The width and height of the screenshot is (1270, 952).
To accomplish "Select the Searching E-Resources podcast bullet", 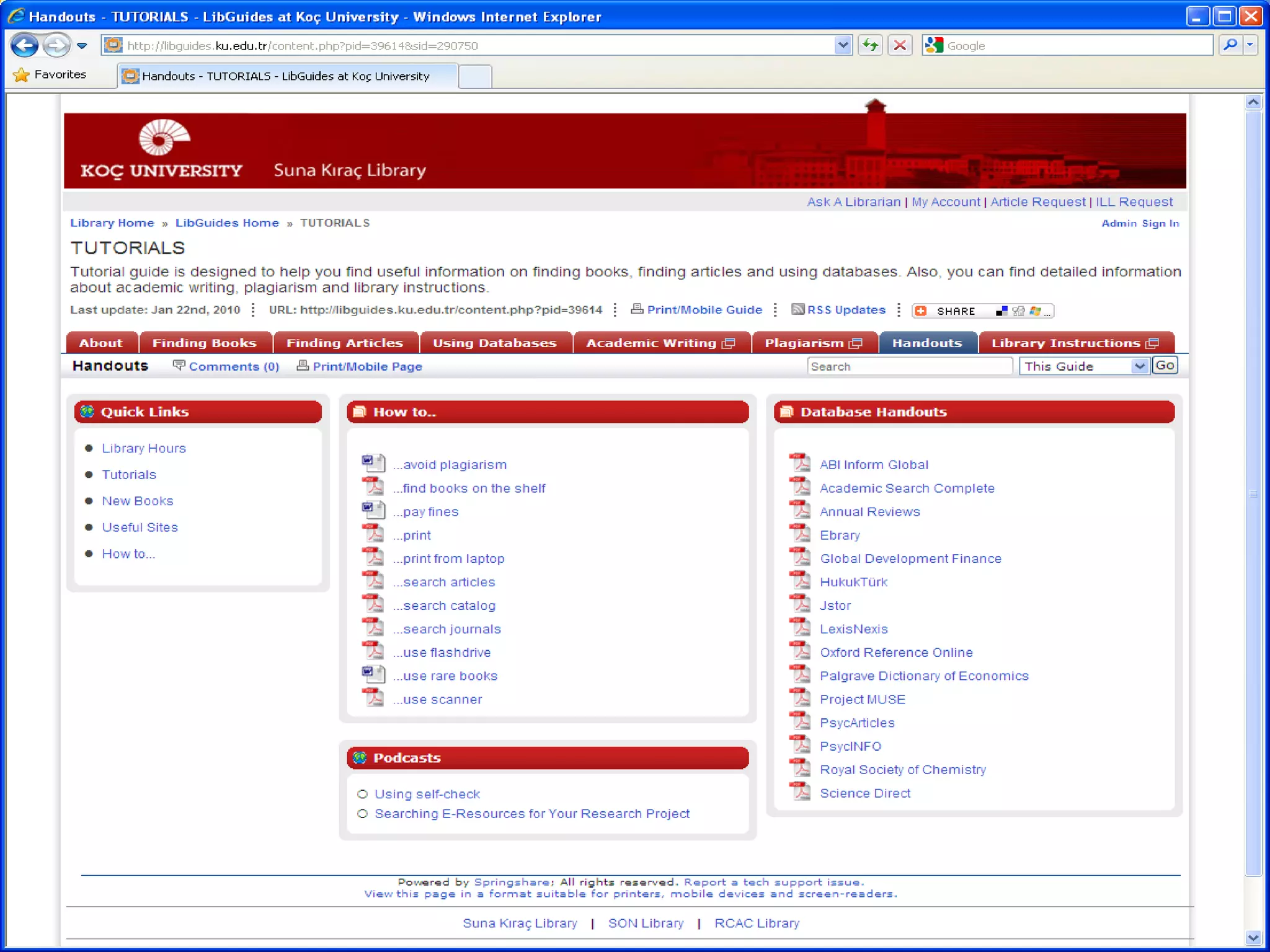I will click(x=363, y=814).
